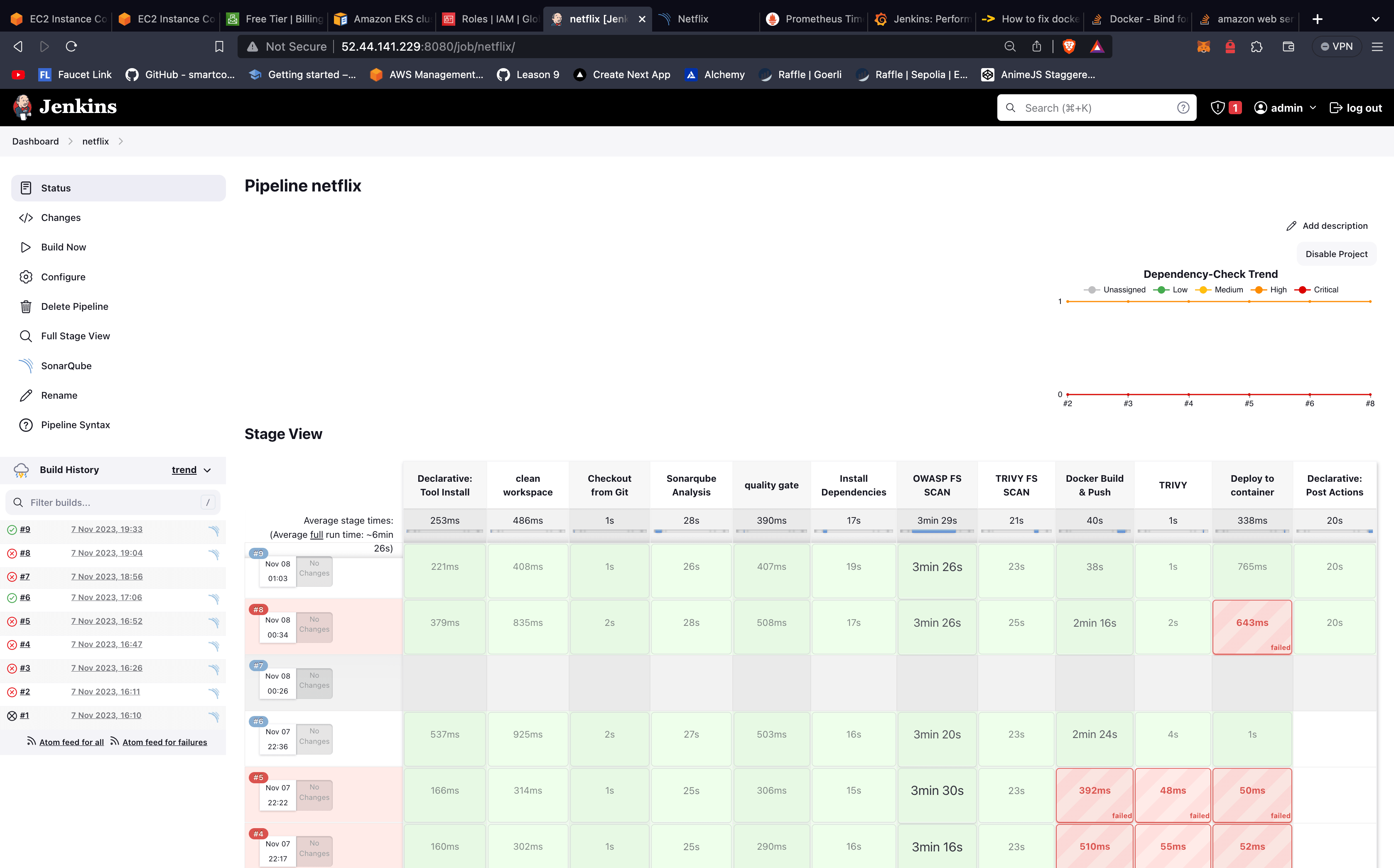Open the AWS Management bookmark
Viewport: 1394px width, 868px height.
tap(427, 75)
